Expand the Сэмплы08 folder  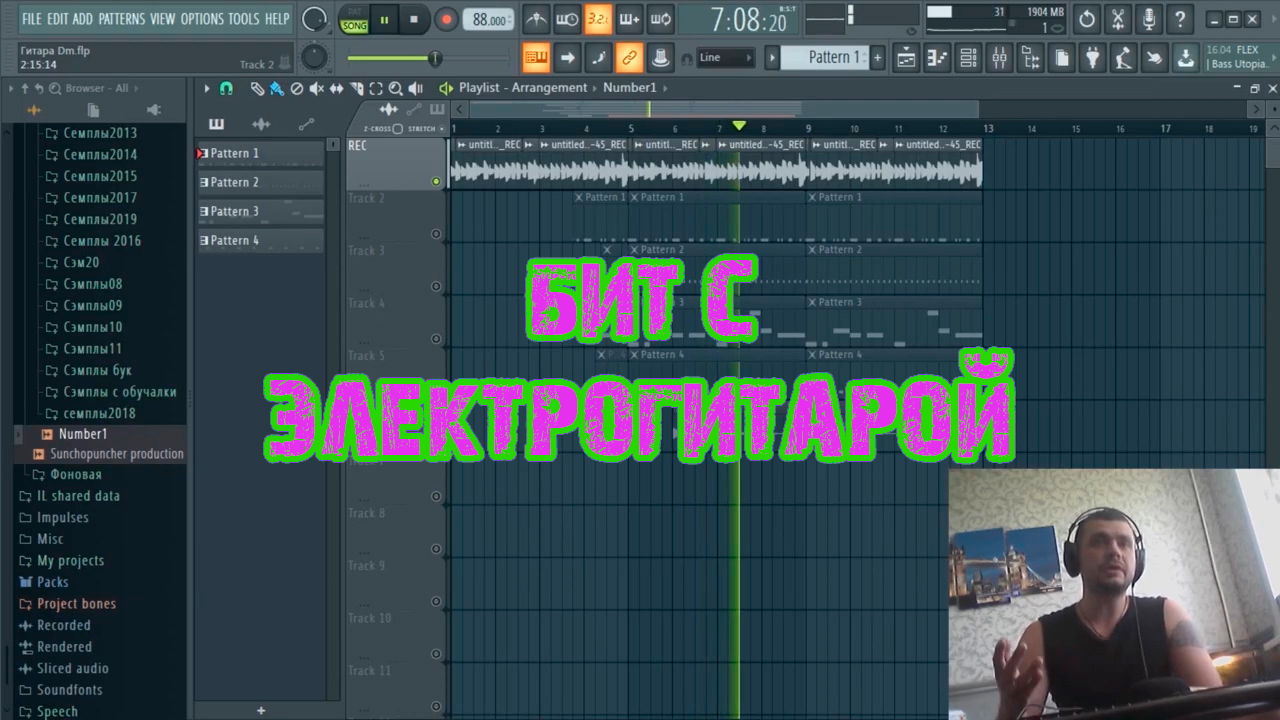[x=93, y=284]
